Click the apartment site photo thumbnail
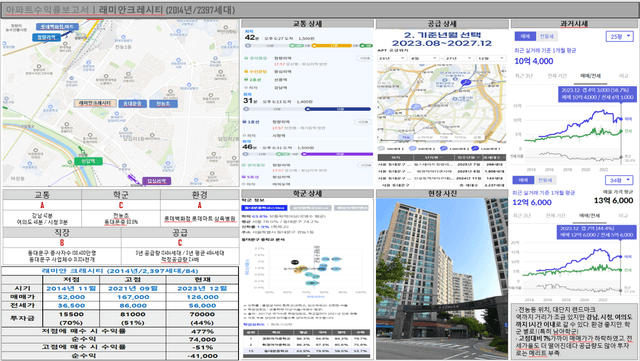The height and width of the screenshot is (361, 640). 442,279
